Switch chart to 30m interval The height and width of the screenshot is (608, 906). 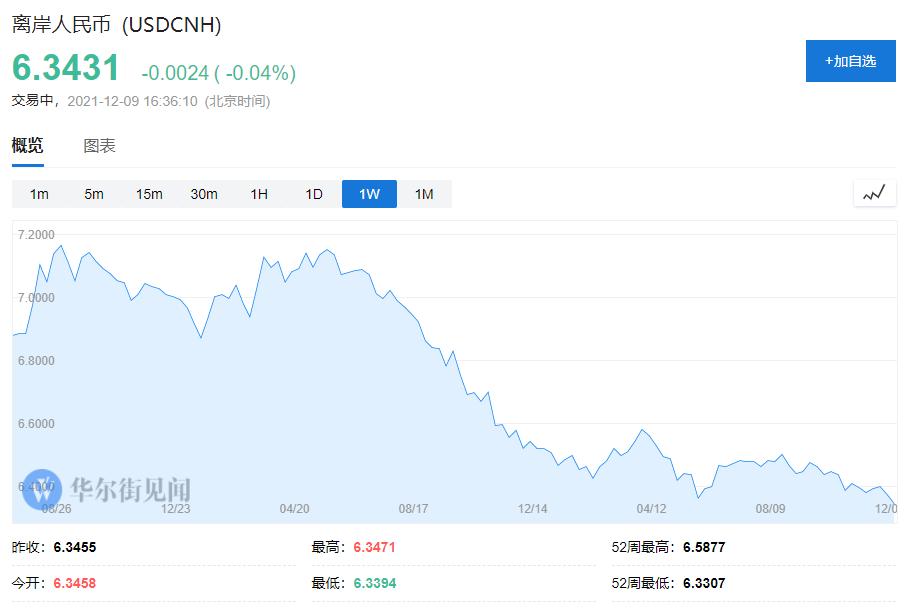tap(204, 194)
